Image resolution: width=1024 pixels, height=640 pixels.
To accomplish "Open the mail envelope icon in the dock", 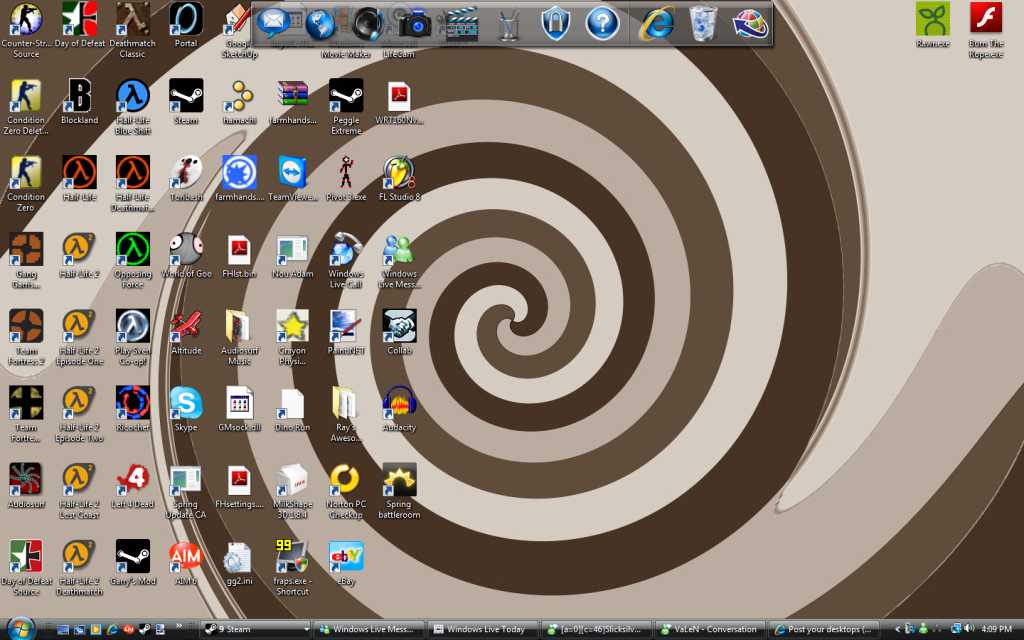I will [273, 24].
